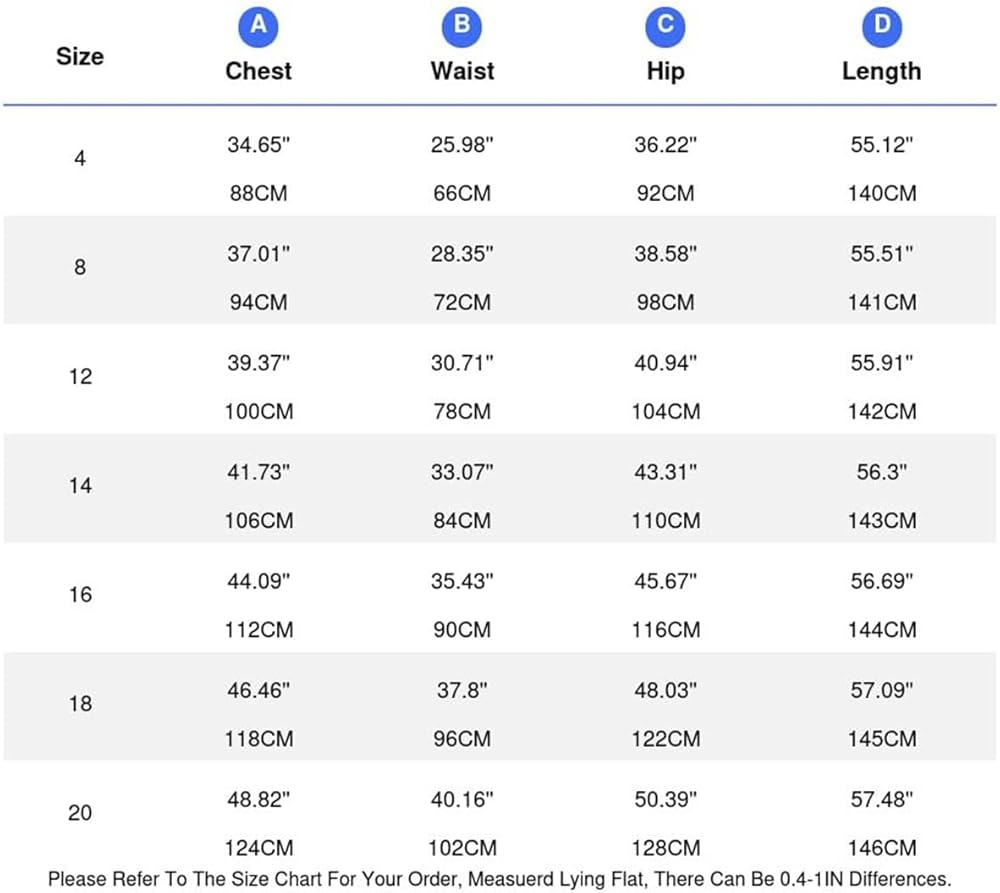This screenshot has width=1000, height=893.
Task: Click the Size column header
Action: tap(80, 56)
